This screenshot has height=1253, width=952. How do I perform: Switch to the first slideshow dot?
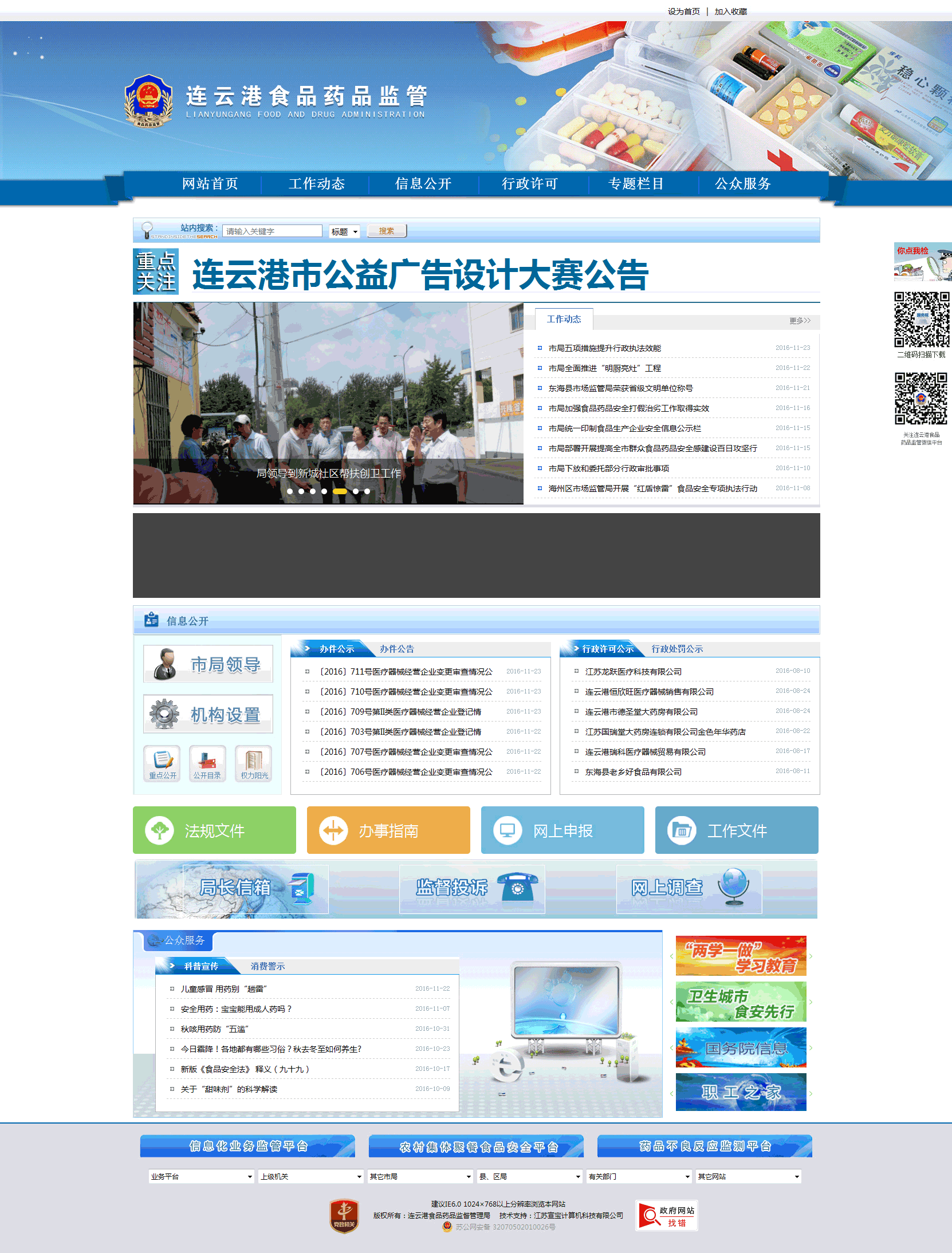290,491
